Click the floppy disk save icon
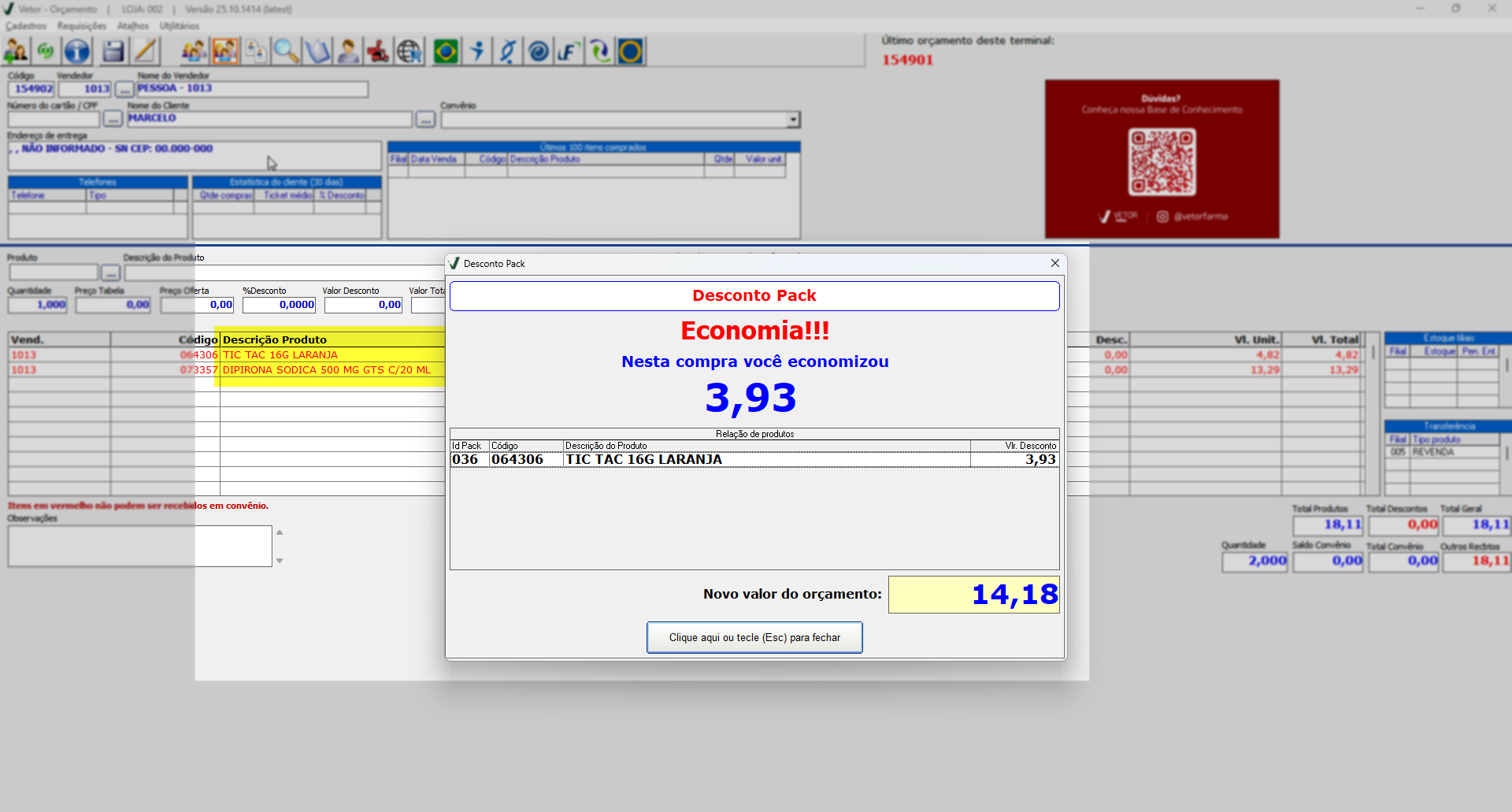Viewport: 1512px width, 812px height. (113, 52)
